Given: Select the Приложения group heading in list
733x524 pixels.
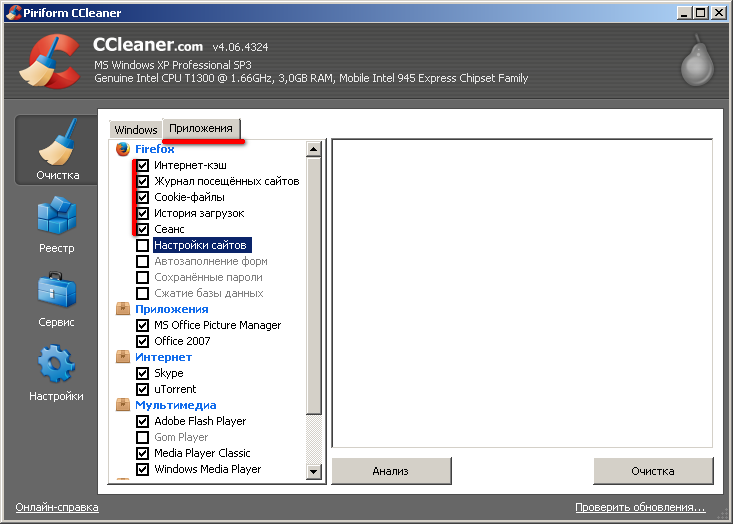Looking at the screenshot, I should [172, 309].
